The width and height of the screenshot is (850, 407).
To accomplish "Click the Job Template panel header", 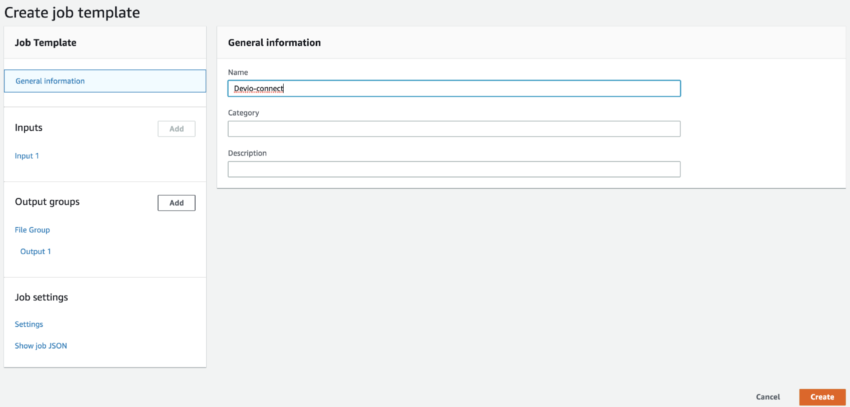I will pos(46,43).
